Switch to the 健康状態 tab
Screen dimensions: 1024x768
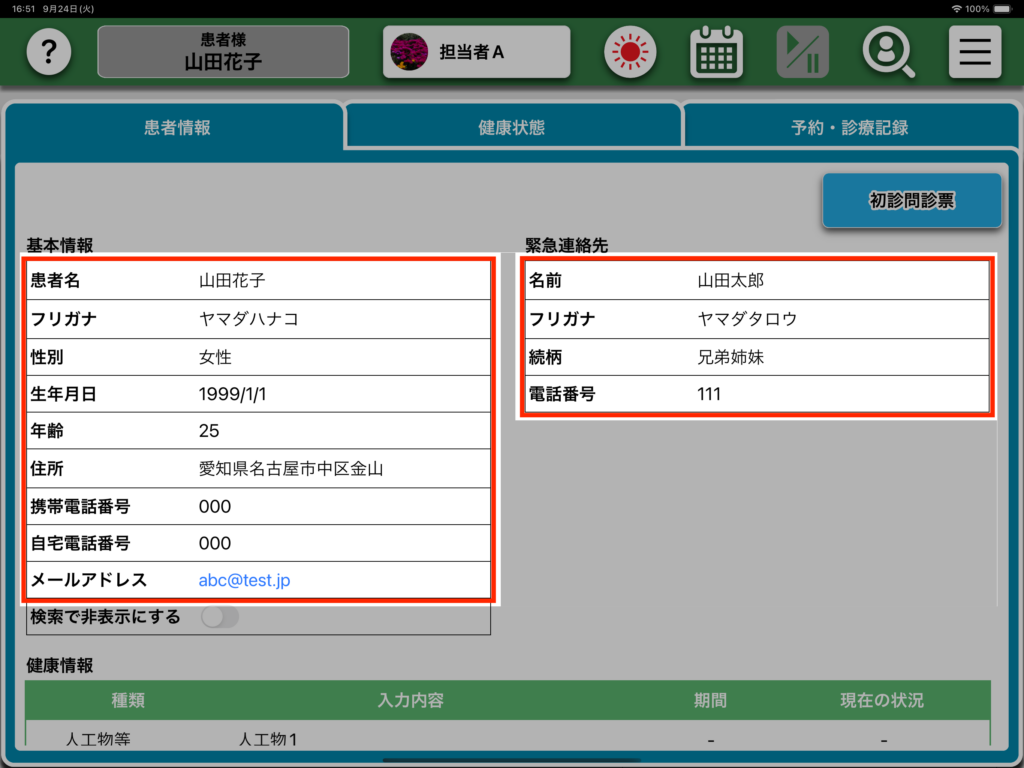512,128
